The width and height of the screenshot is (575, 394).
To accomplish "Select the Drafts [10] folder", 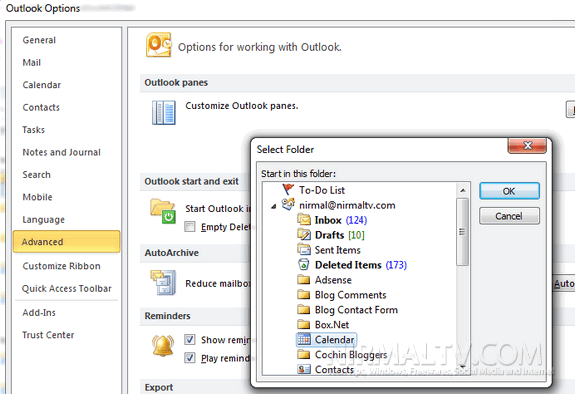I will pyautogui.click(x=340, y=235).
